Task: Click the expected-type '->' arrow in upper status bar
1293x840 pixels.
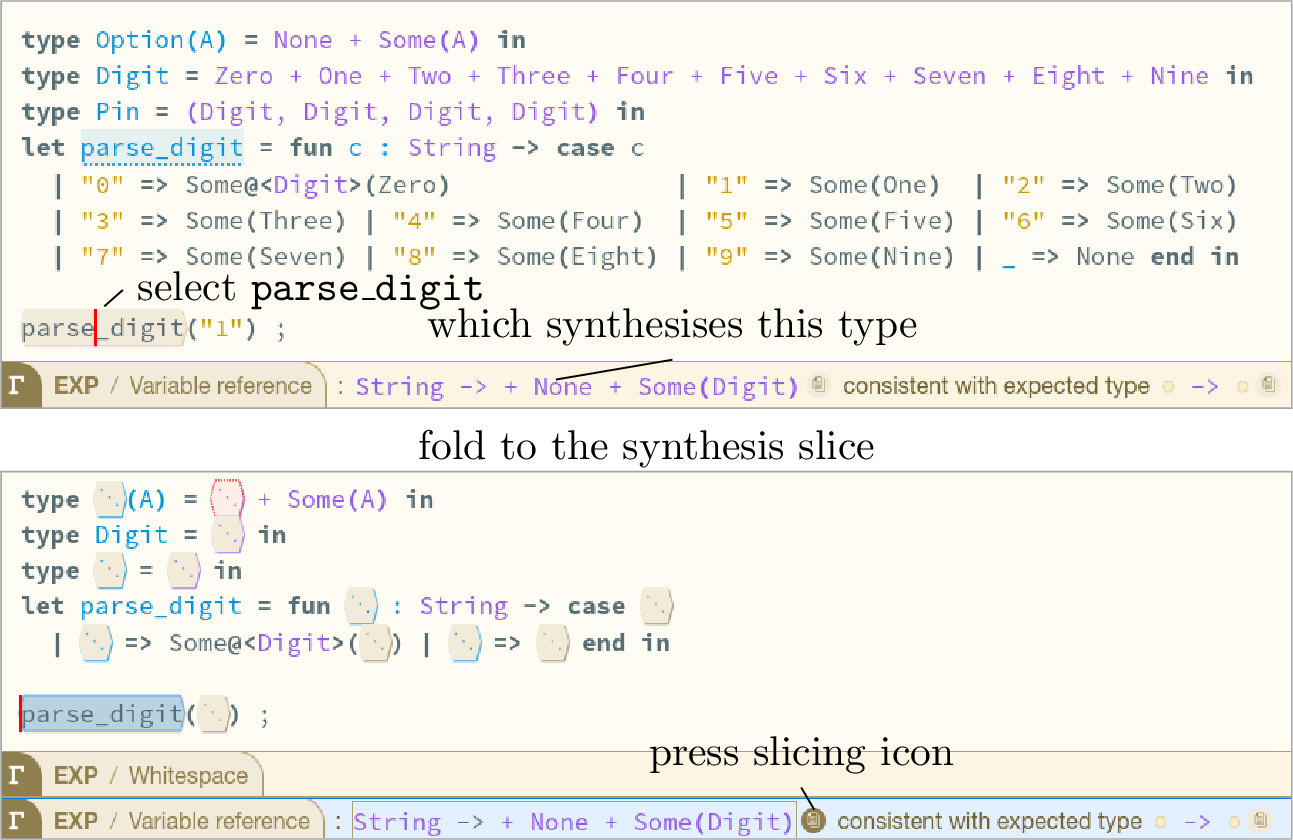Action: (1204, 386)
